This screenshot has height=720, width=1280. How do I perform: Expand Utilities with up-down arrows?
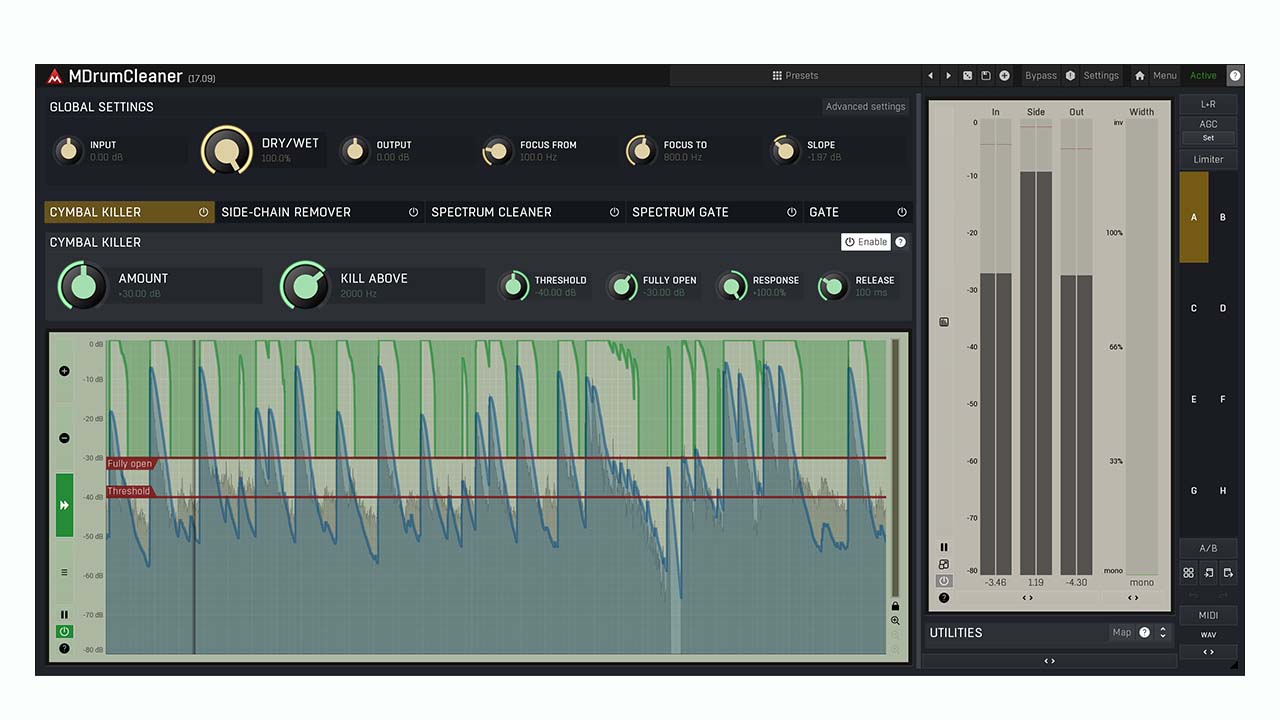pyautogui.click(x=1162, y=632)
